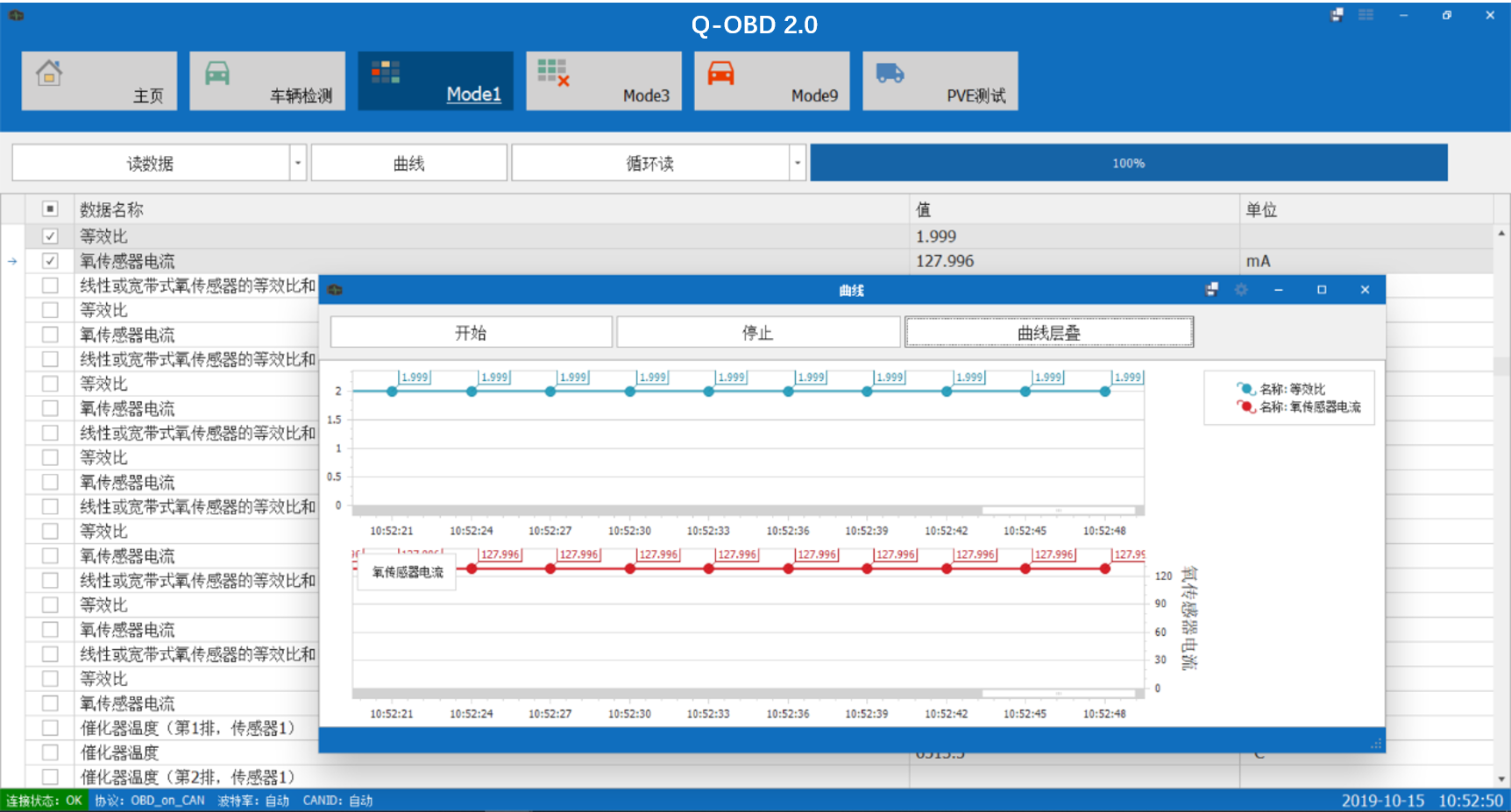
Task: Click the 曲线层叠 button
Action: pos(1049,333)
